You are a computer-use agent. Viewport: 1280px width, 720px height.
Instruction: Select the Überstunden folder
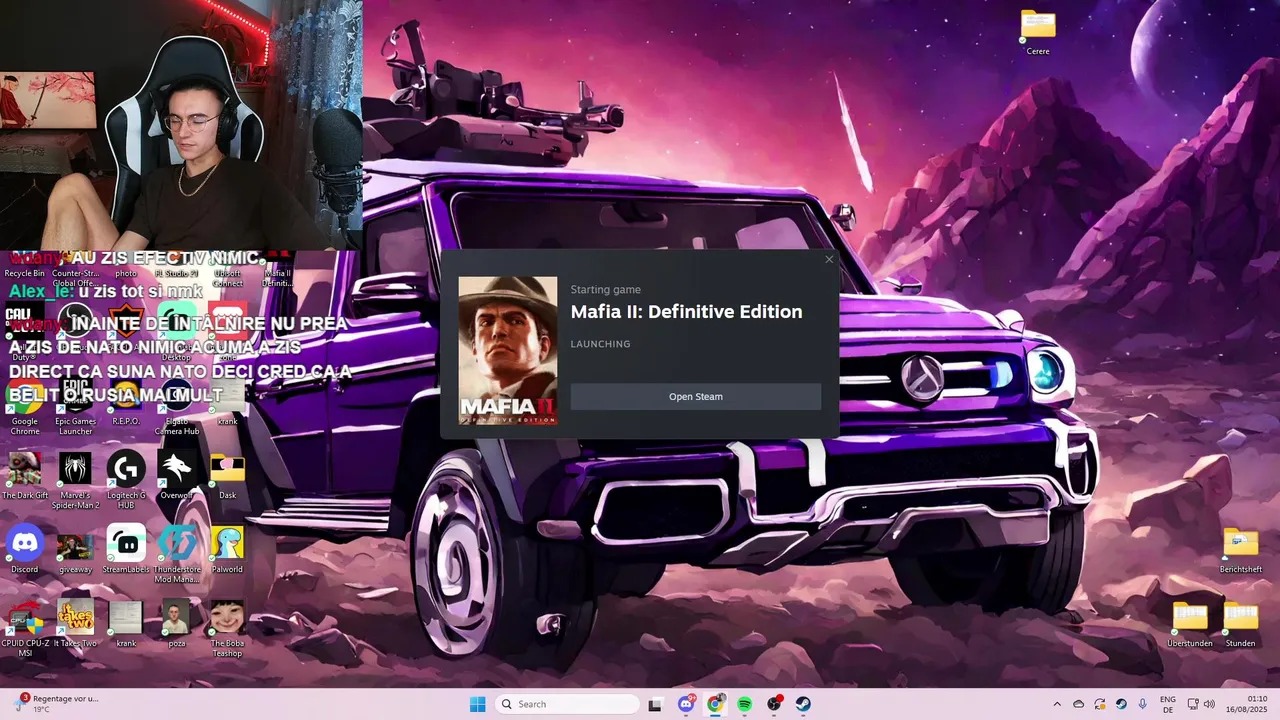tap(1190, 624)
